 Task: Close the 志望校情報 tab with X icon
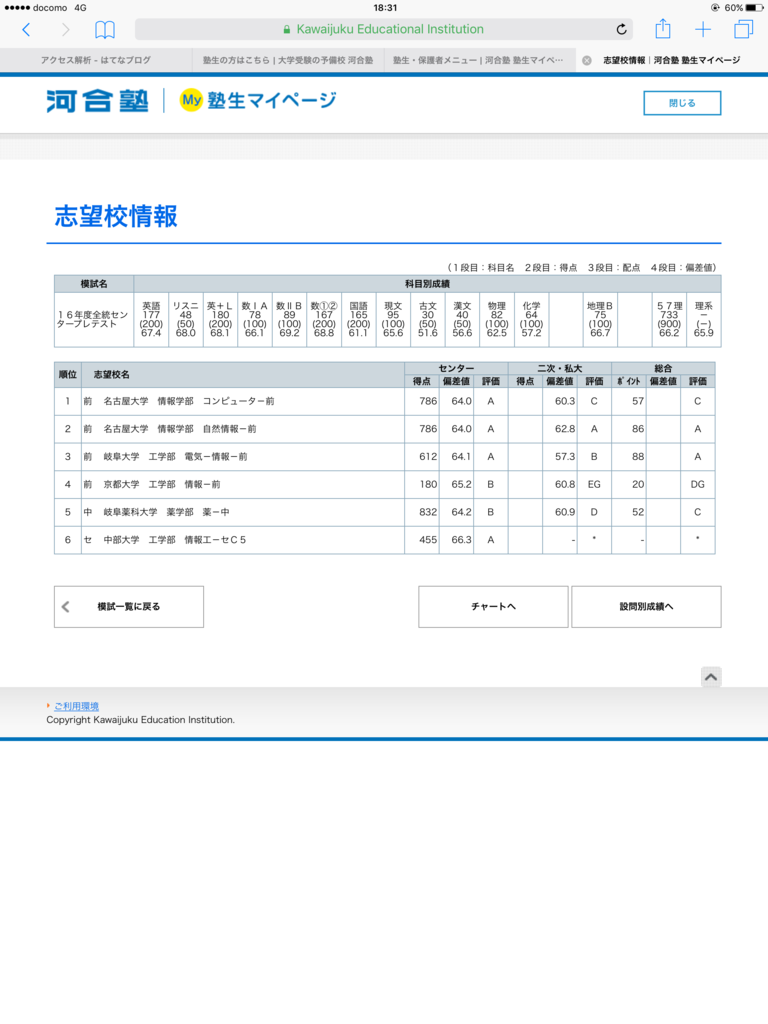click(x=586, y=60)
